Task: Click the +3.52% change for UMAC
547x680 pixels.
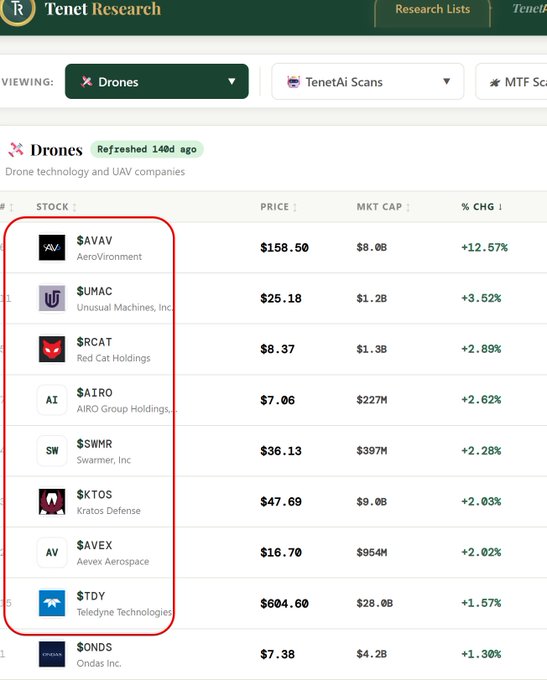Action: pos(481,298)
